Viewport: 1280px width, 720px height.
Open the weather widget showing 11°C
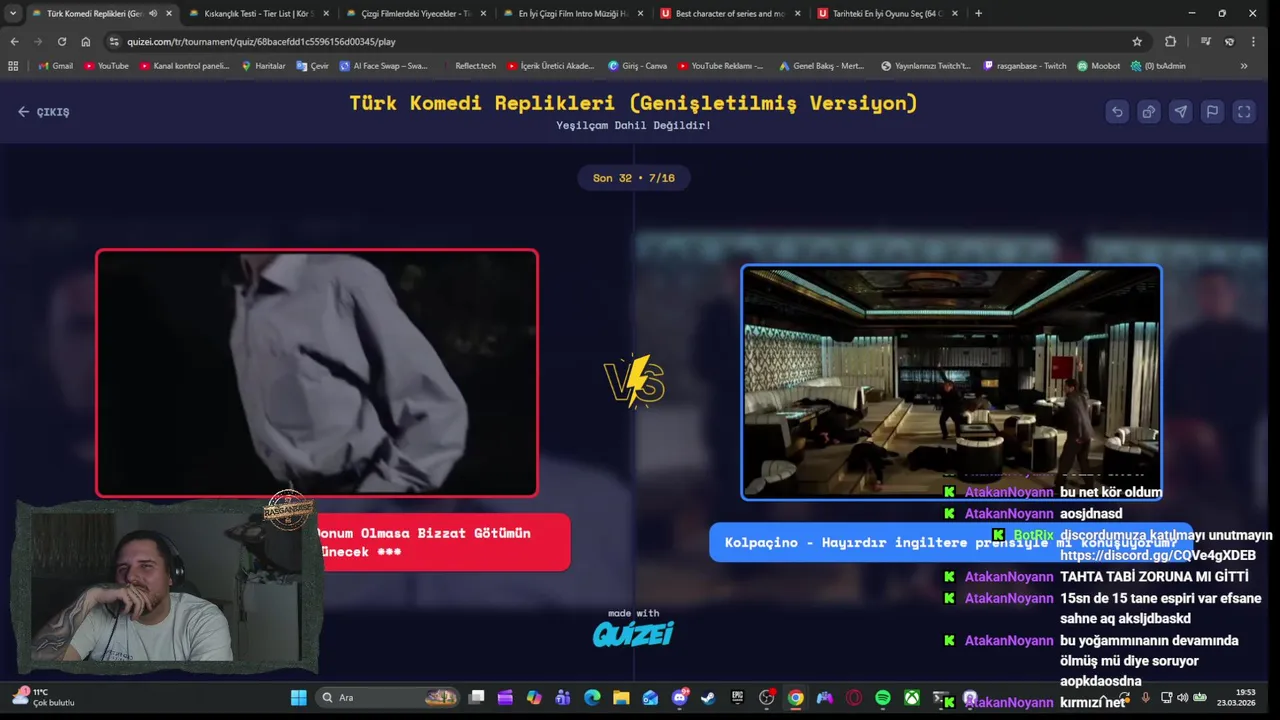(x=43, y=697)
